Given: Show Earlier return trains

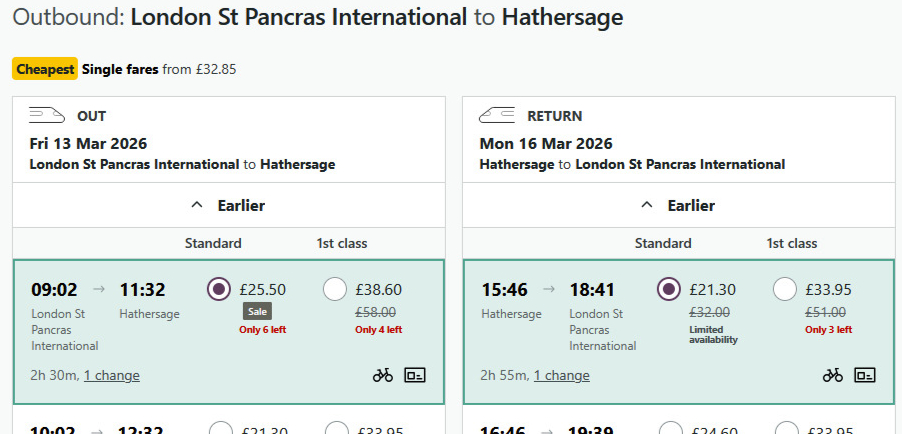Looking at the screenshot, I should (678, 205).
